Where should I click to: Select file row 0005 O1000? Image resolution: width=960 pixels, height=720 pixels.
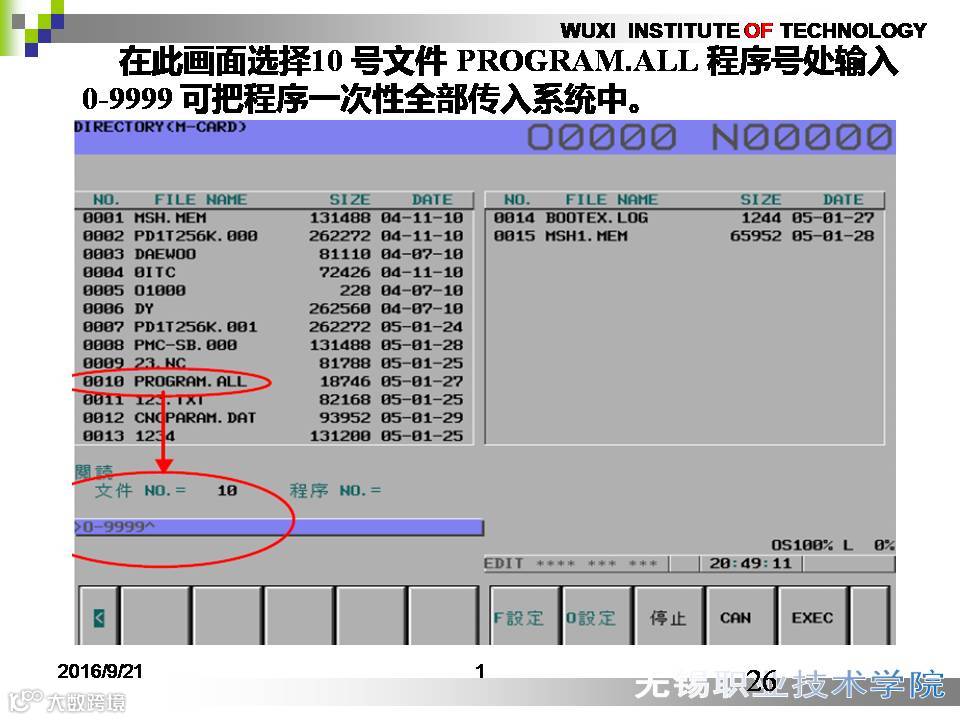pyautogui.click(x=273, y=291)
